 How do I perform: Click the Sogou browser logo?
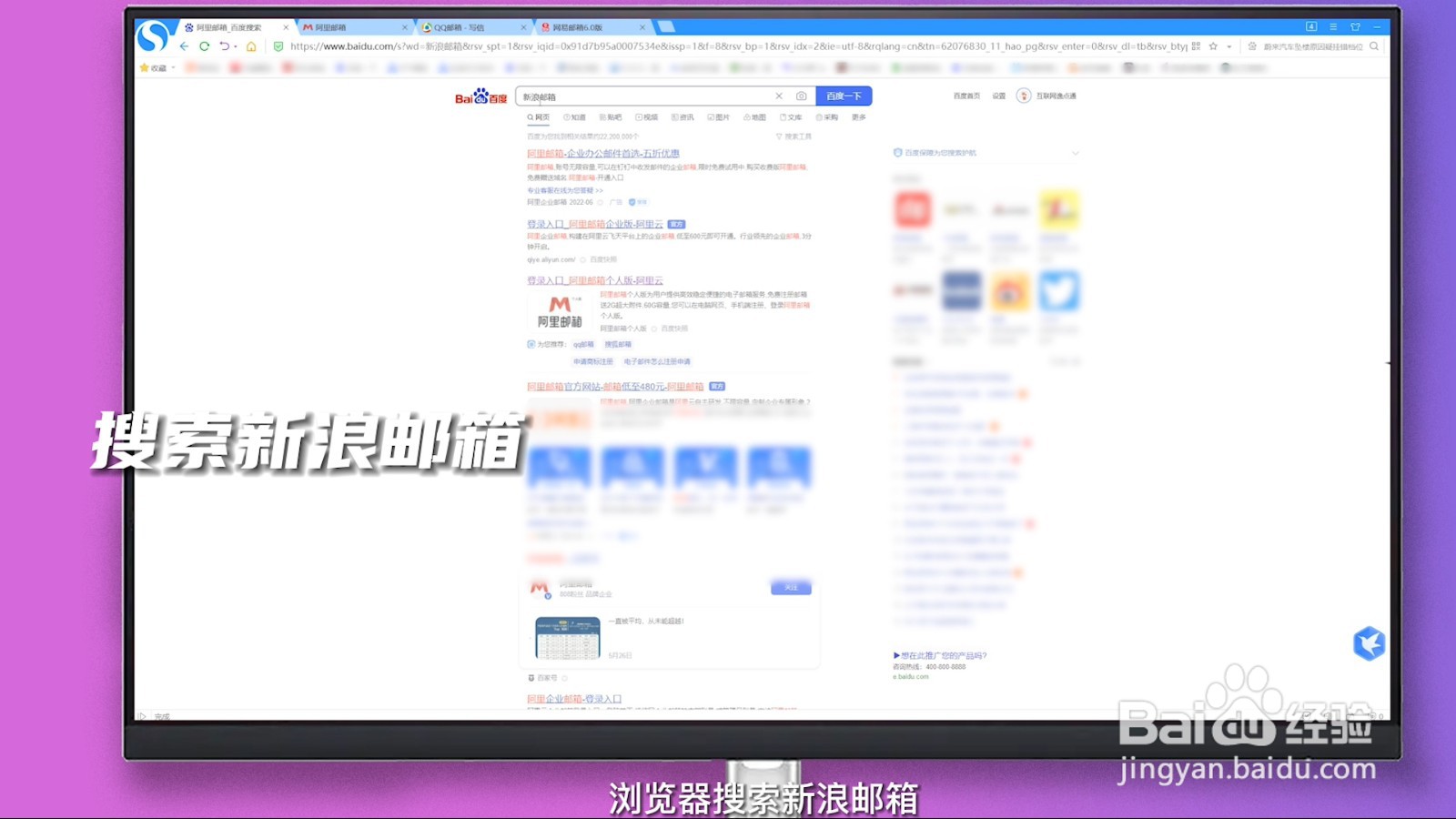153,36
